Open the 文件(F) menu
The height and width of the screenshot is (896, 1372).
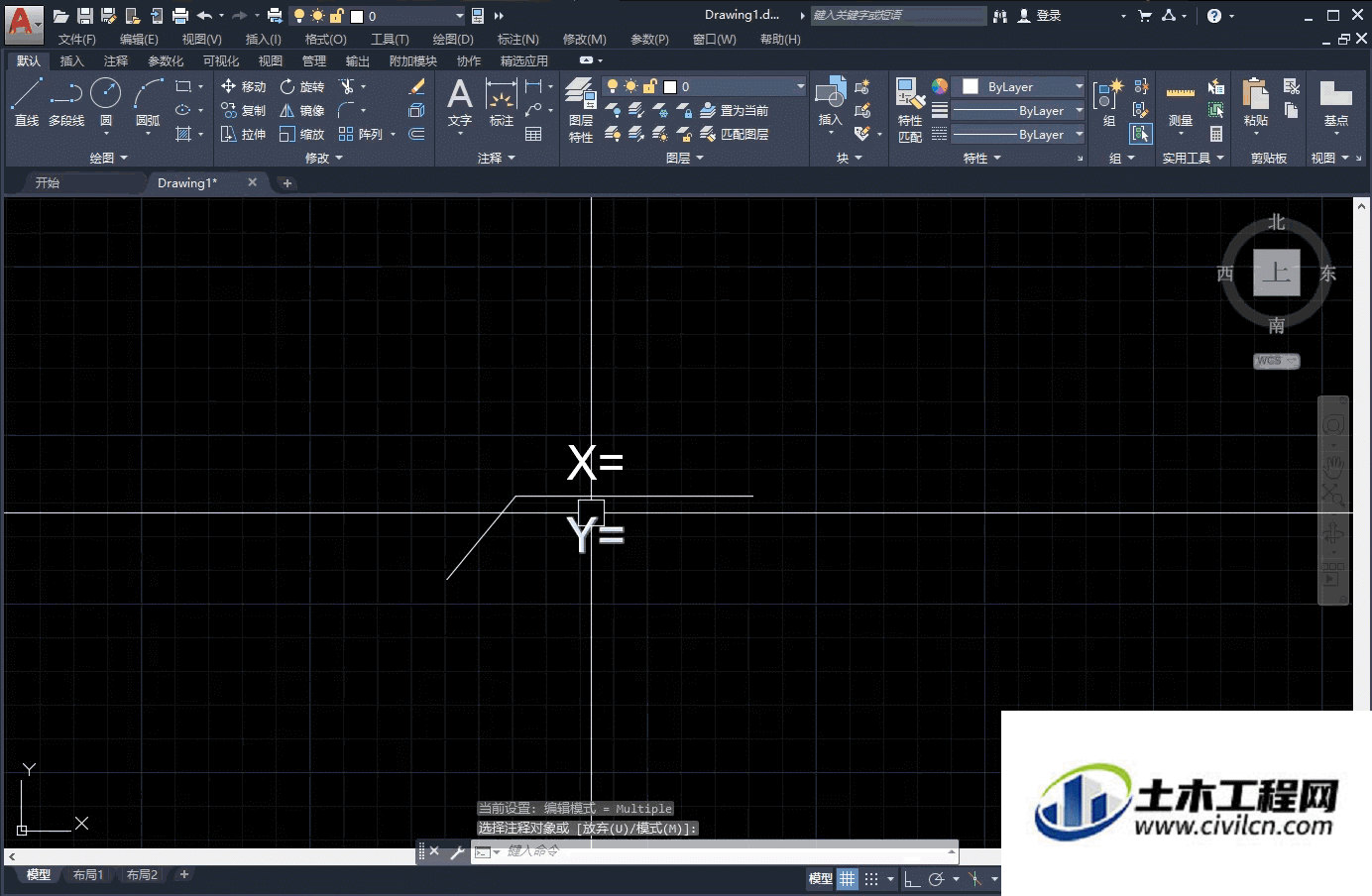76,40
